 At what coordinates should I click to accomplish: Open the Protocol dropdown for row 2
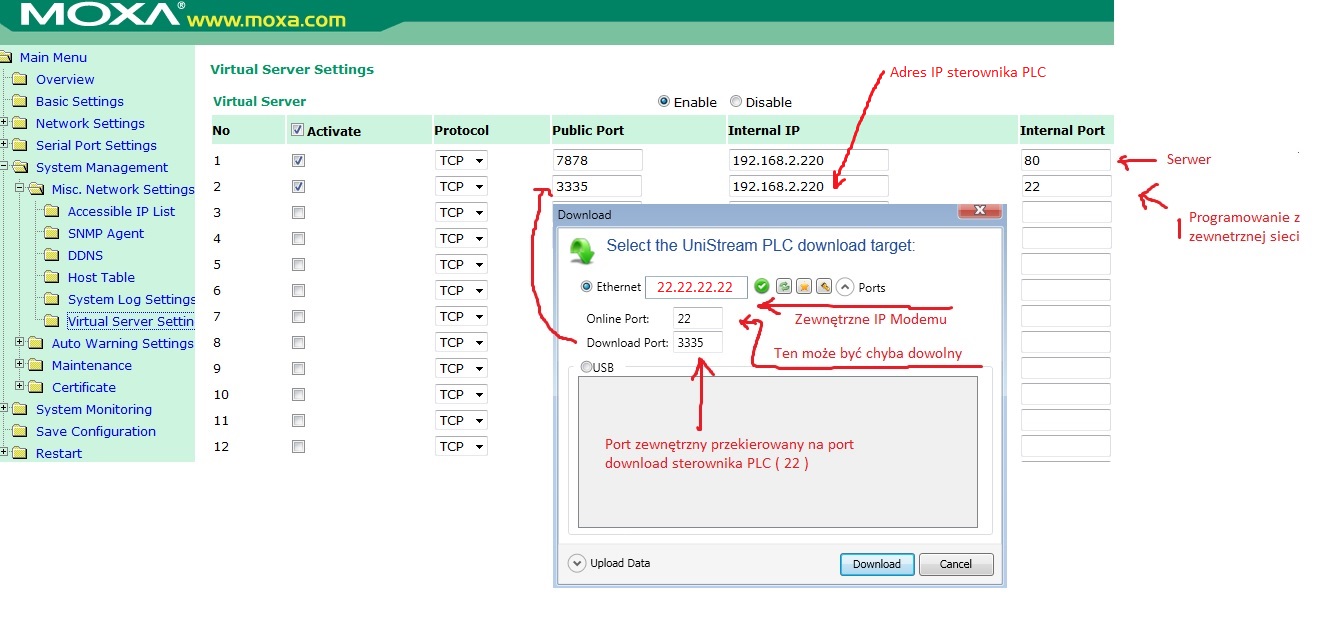click(x=461, y=186)
